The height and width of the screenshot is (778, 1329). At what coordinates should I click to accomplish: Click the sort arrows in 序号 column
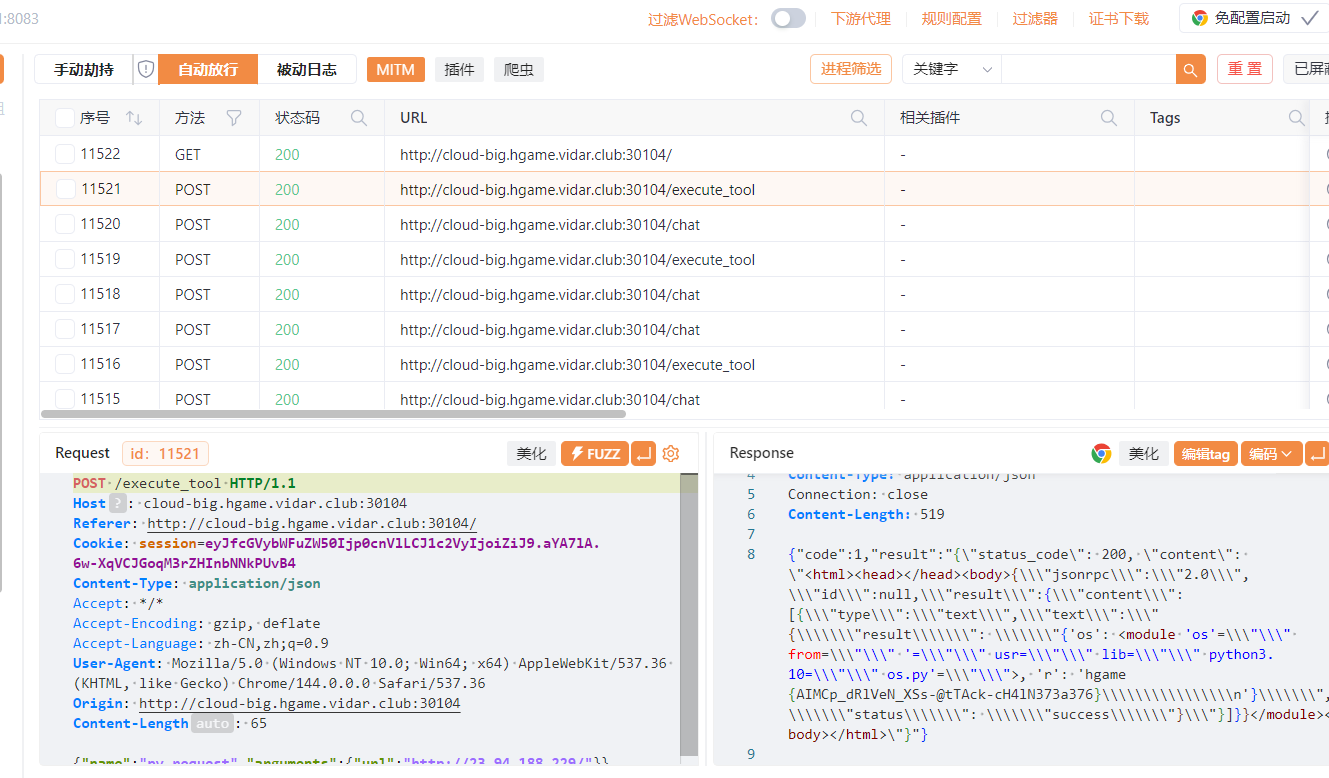point(134,118)
